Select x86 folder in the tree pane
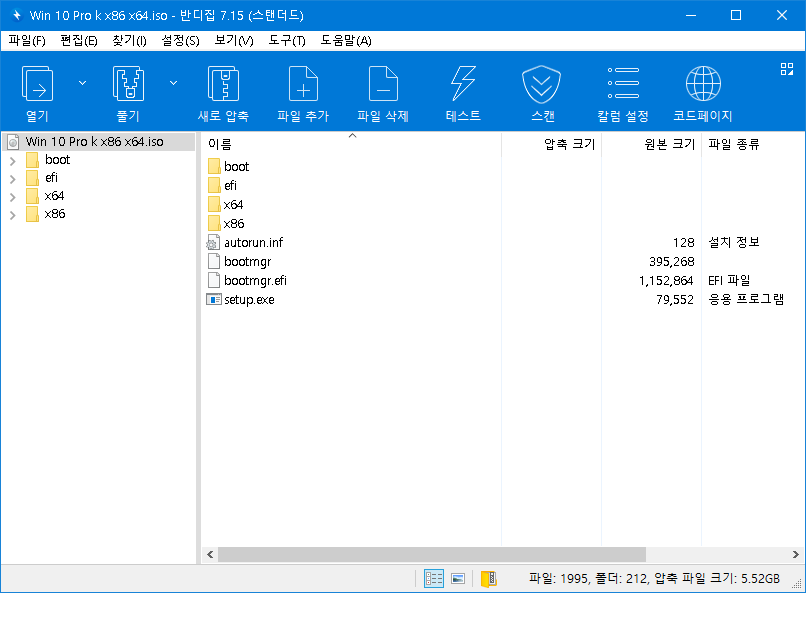The width and height of the screenshot is (806, 628). click(54, 214)
